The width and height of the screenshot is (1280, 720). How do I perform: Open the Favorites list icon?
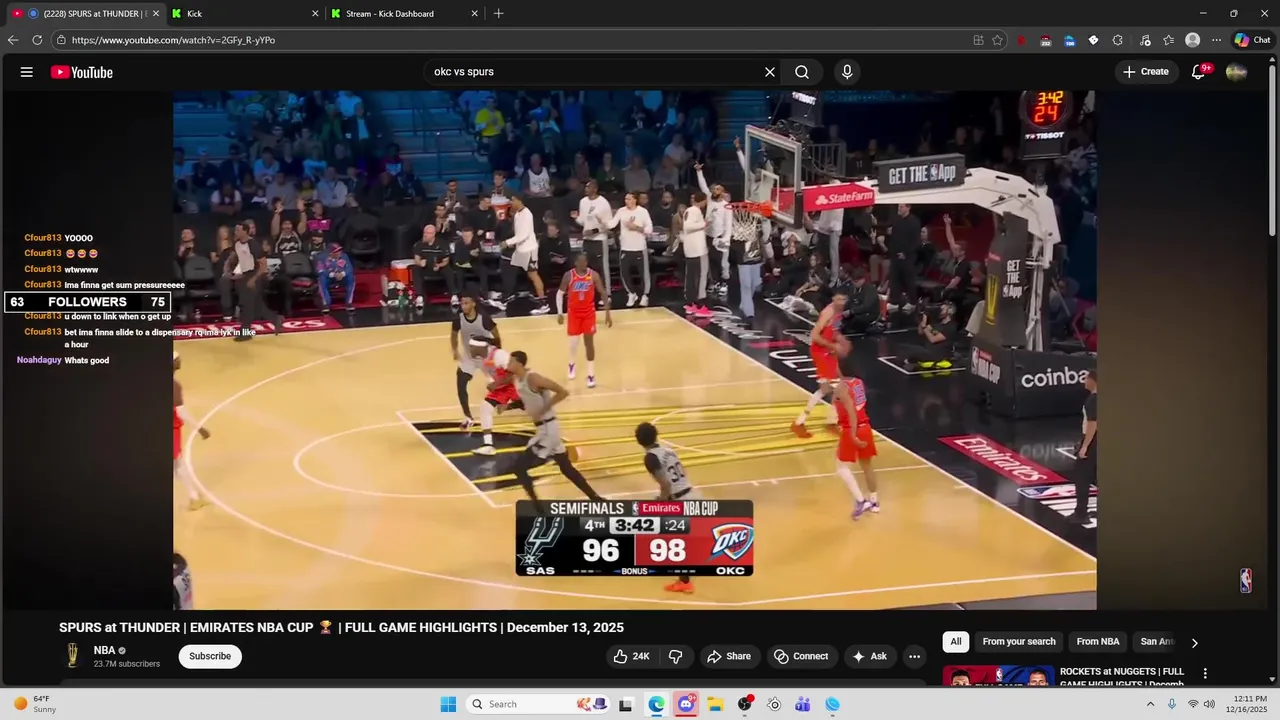(x=1168, y=40)
